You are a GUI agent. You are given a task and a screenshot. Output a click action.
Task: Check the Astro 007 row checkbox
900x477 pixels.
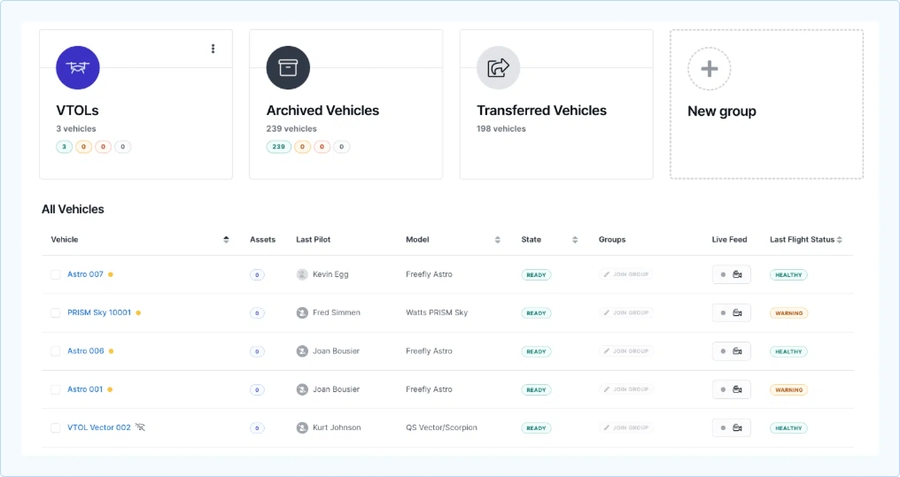click(56, 275)
